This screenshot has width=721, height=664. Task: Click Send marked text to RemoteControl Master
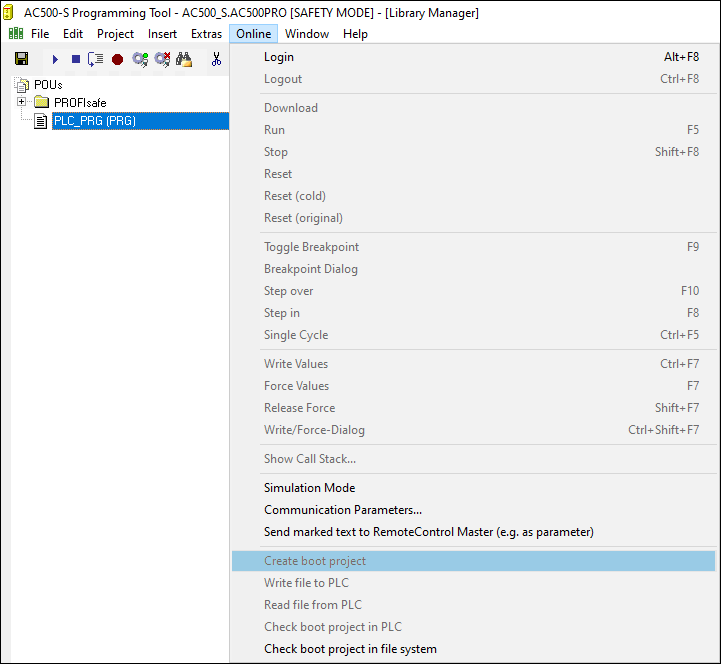(x=428, y=532)
